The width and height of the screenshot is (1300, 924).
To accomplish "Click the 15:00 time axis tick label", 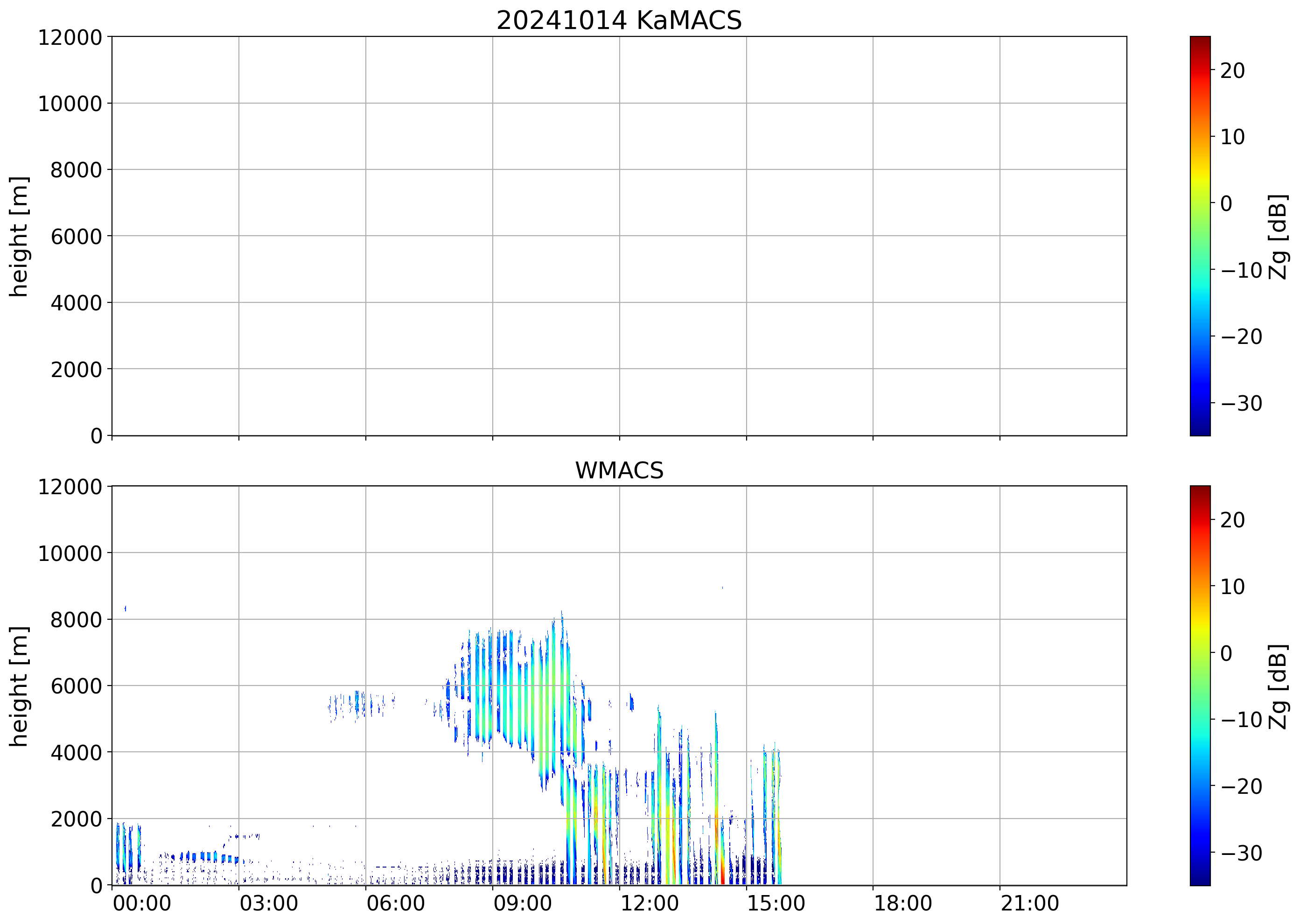I will [776, 903].
